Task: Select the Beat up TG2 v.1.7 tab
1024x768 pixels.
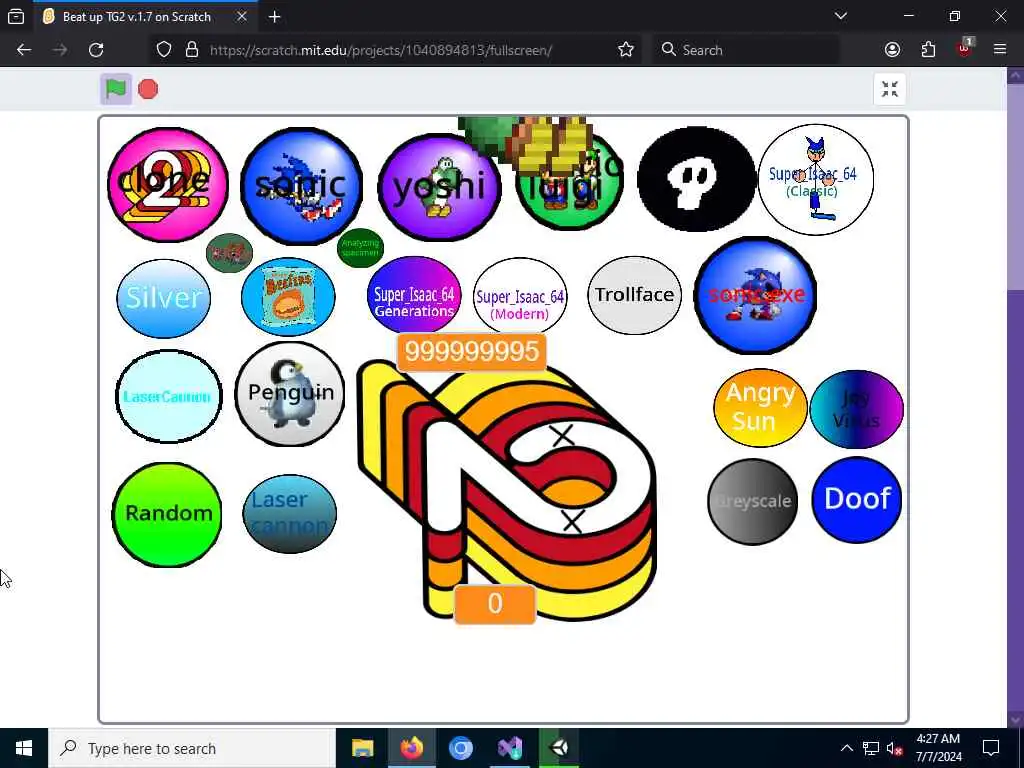Action: pyautogui.click(x=146, y=16)
